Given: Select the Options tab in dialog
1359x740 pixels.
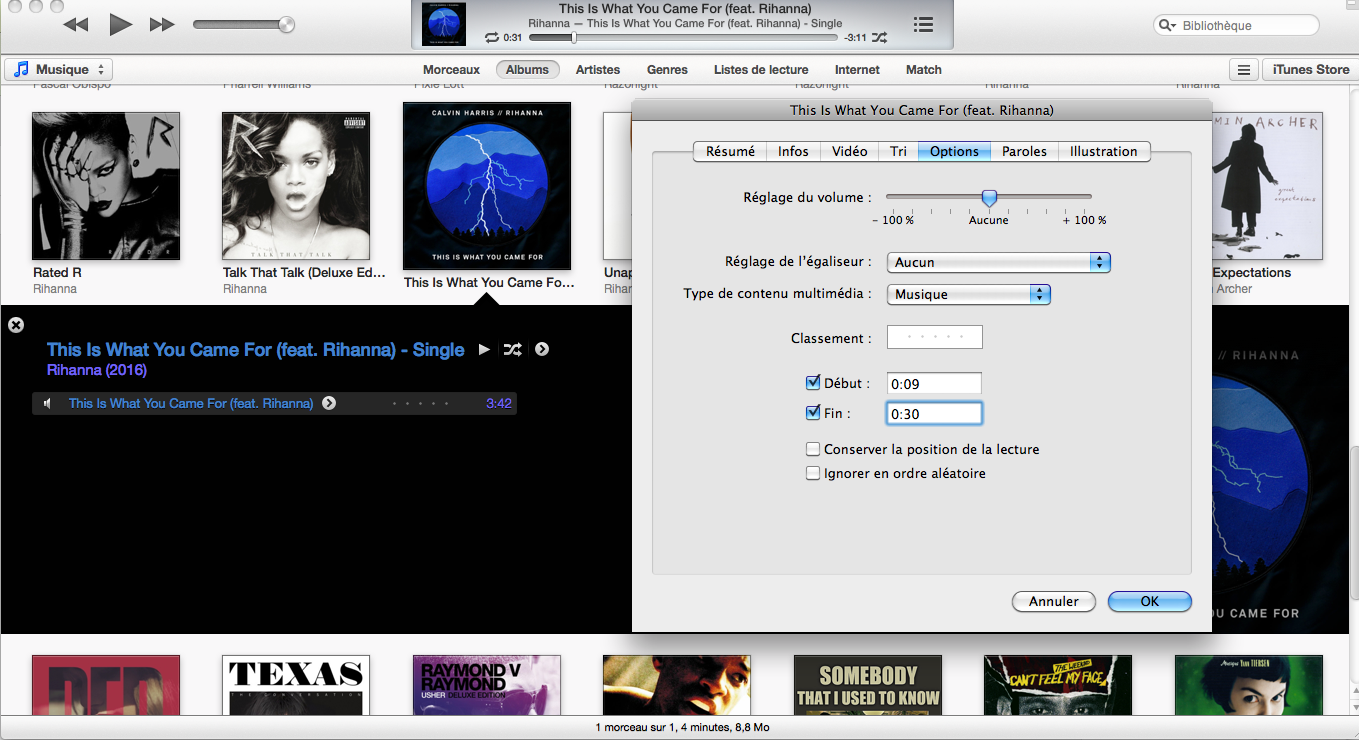Looking at the screenshot, I should (954, 151).
